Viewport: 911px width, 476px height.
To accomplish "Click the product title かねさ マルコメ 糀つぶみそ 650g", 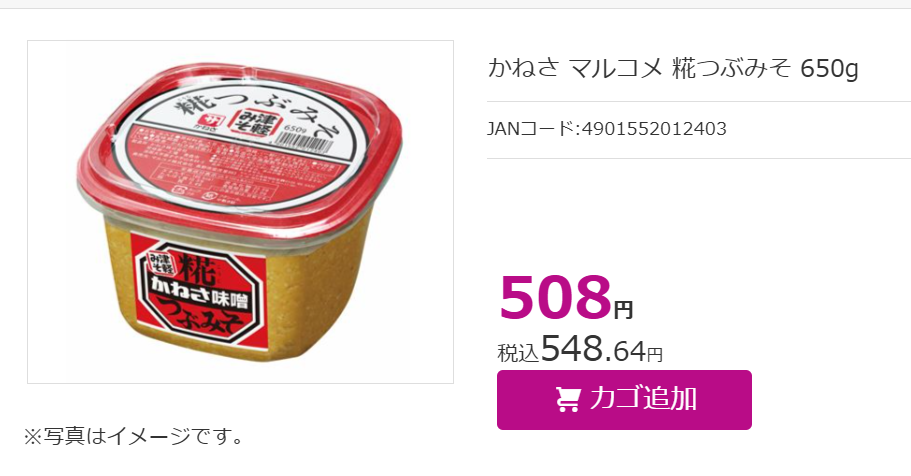I will 673,69.
